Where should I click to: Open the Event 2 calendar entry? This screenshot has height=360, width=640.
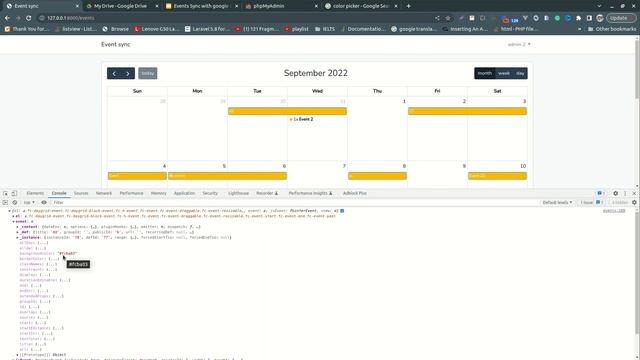[301, 119]
